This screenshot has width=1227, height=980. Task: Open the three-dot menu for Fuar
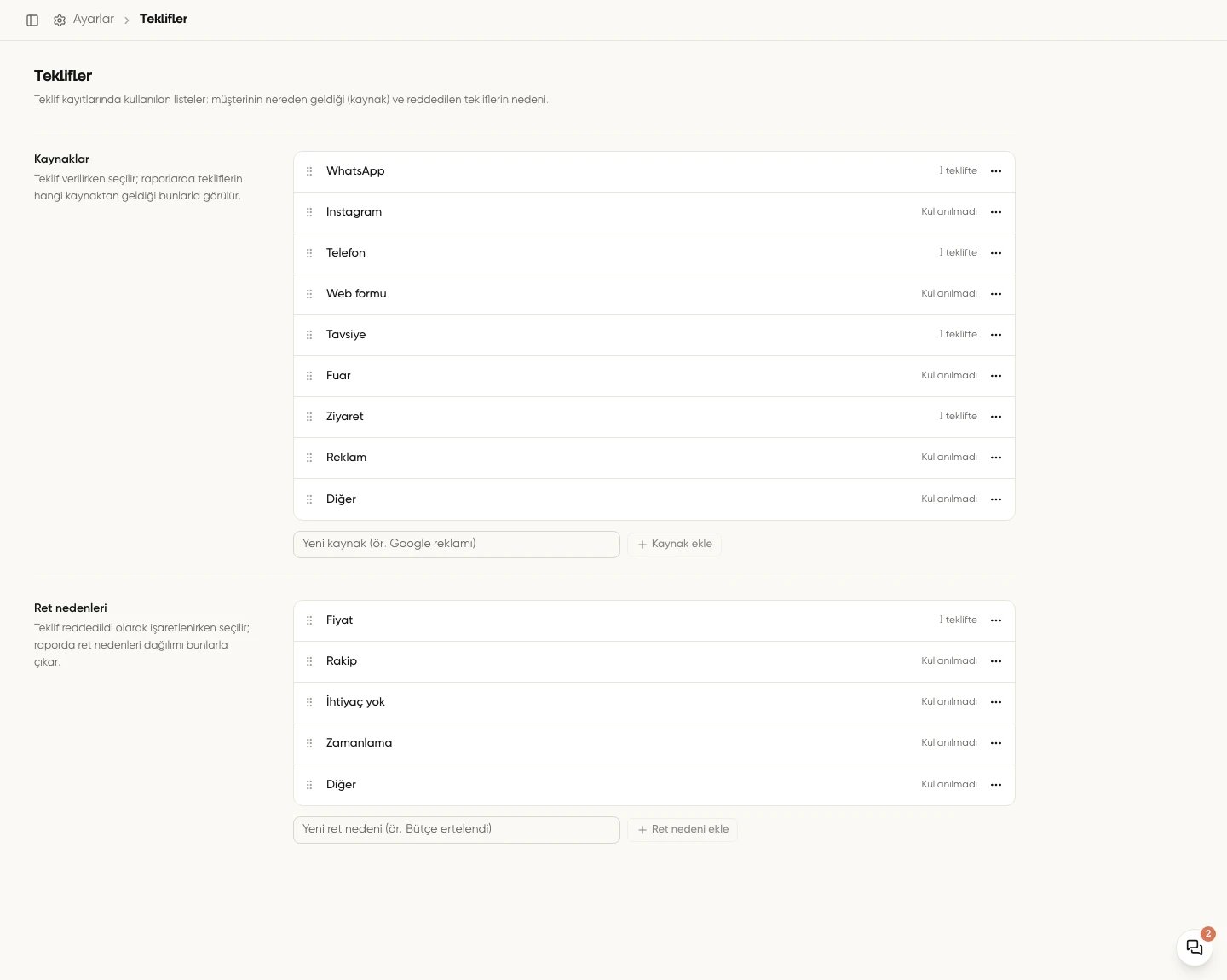pyautogui.click(x=996, y=376)
